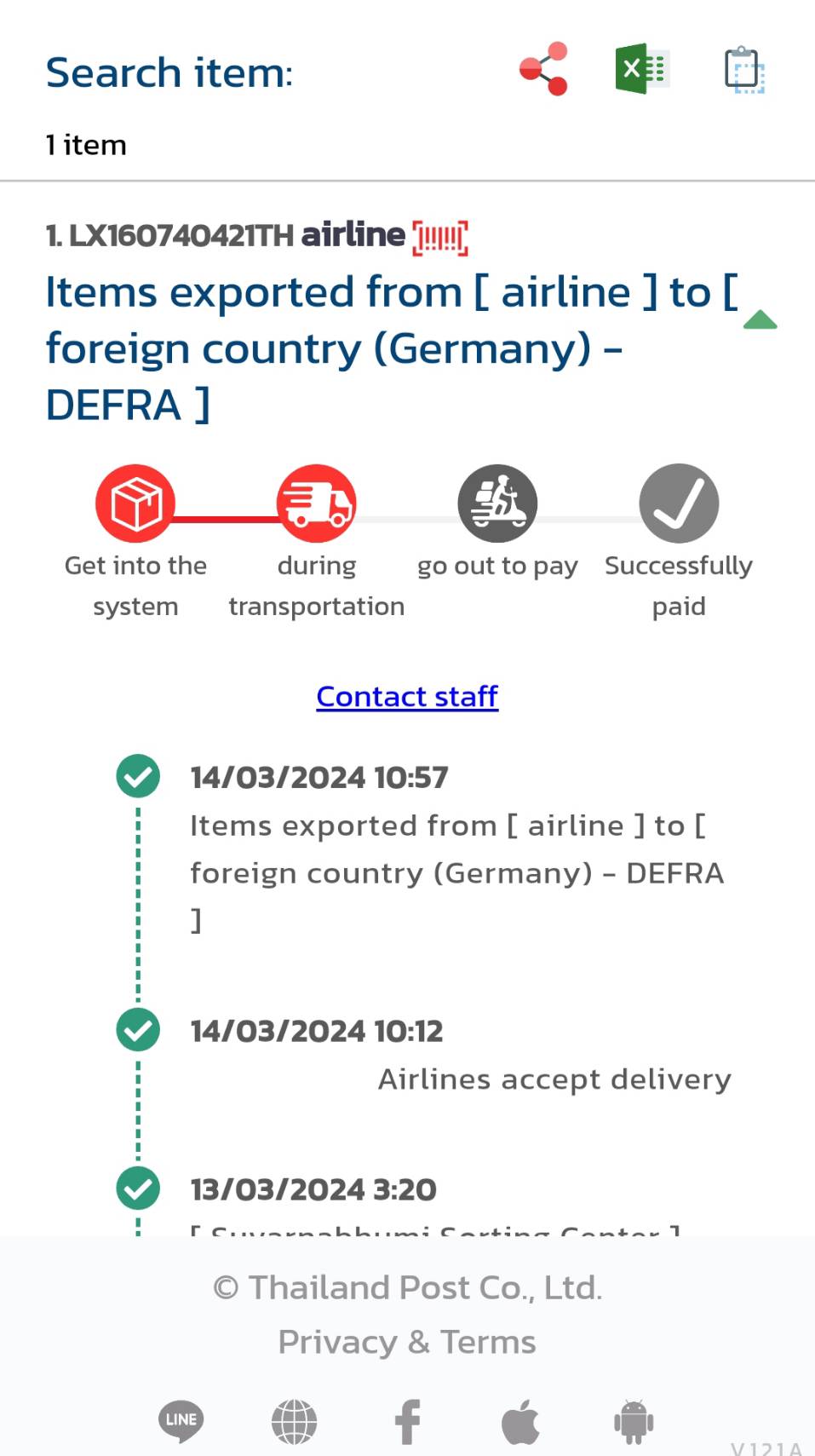Click the globe website icon
The image size is (815, 1456).
294,1422
